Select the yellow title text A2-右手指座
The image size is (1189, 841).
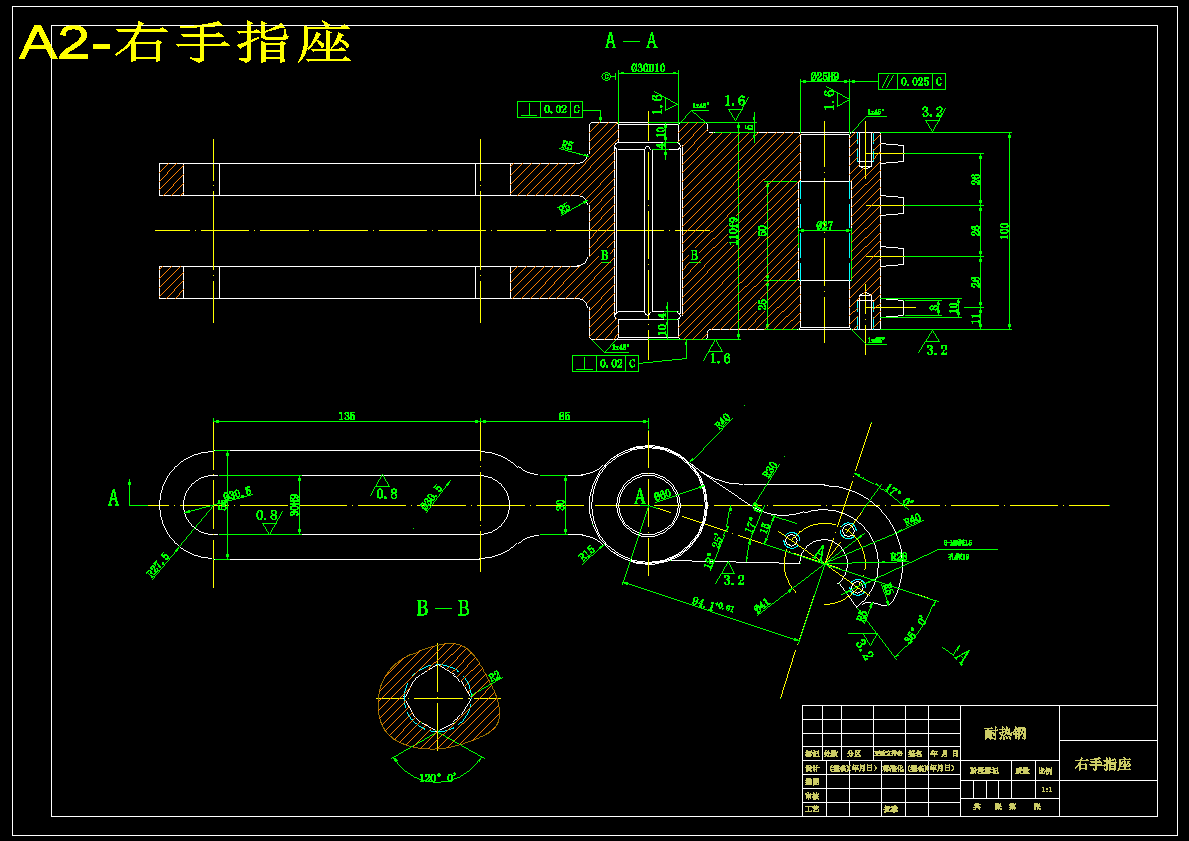[x=185, y=43]
